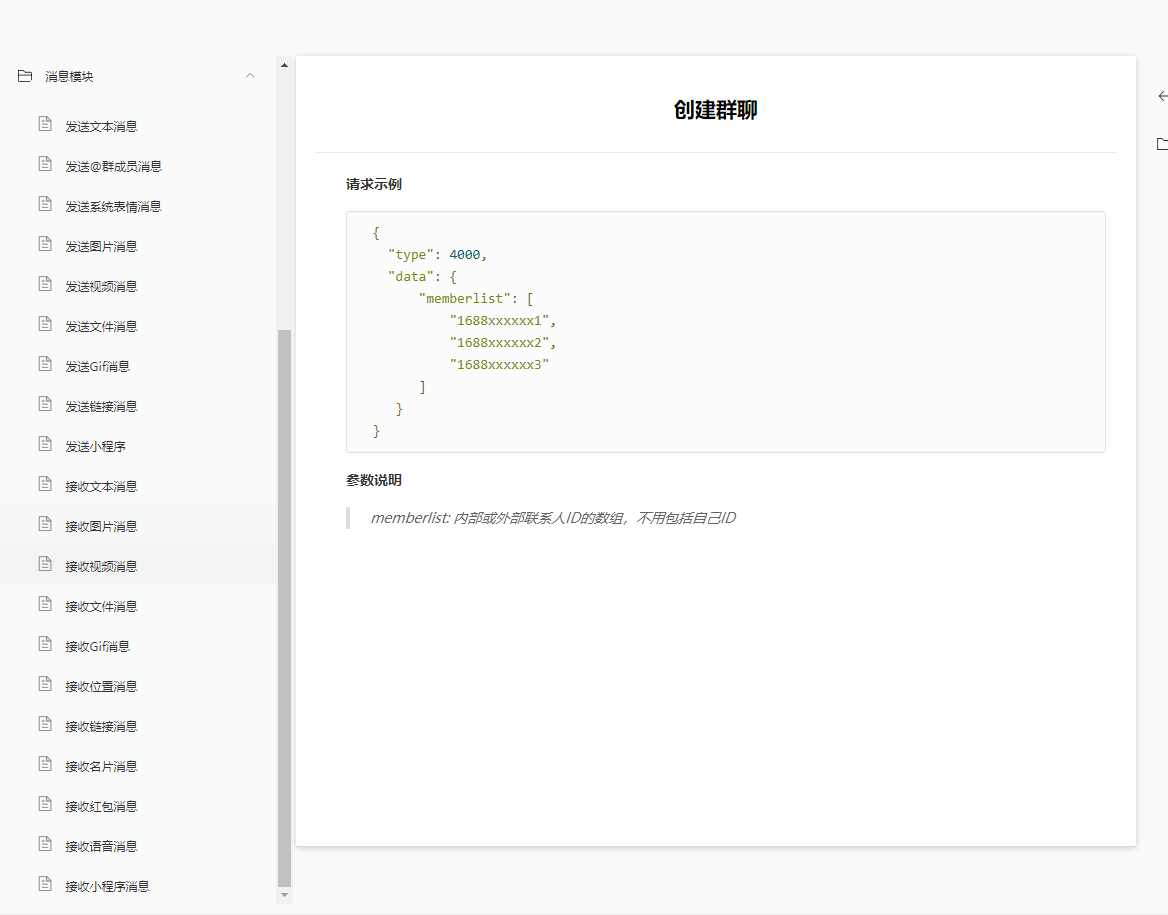Click document icon beside 发送文本消息
Image resolution: width=1168 pixels, height=915 pixels.
[x=45, y=124]
